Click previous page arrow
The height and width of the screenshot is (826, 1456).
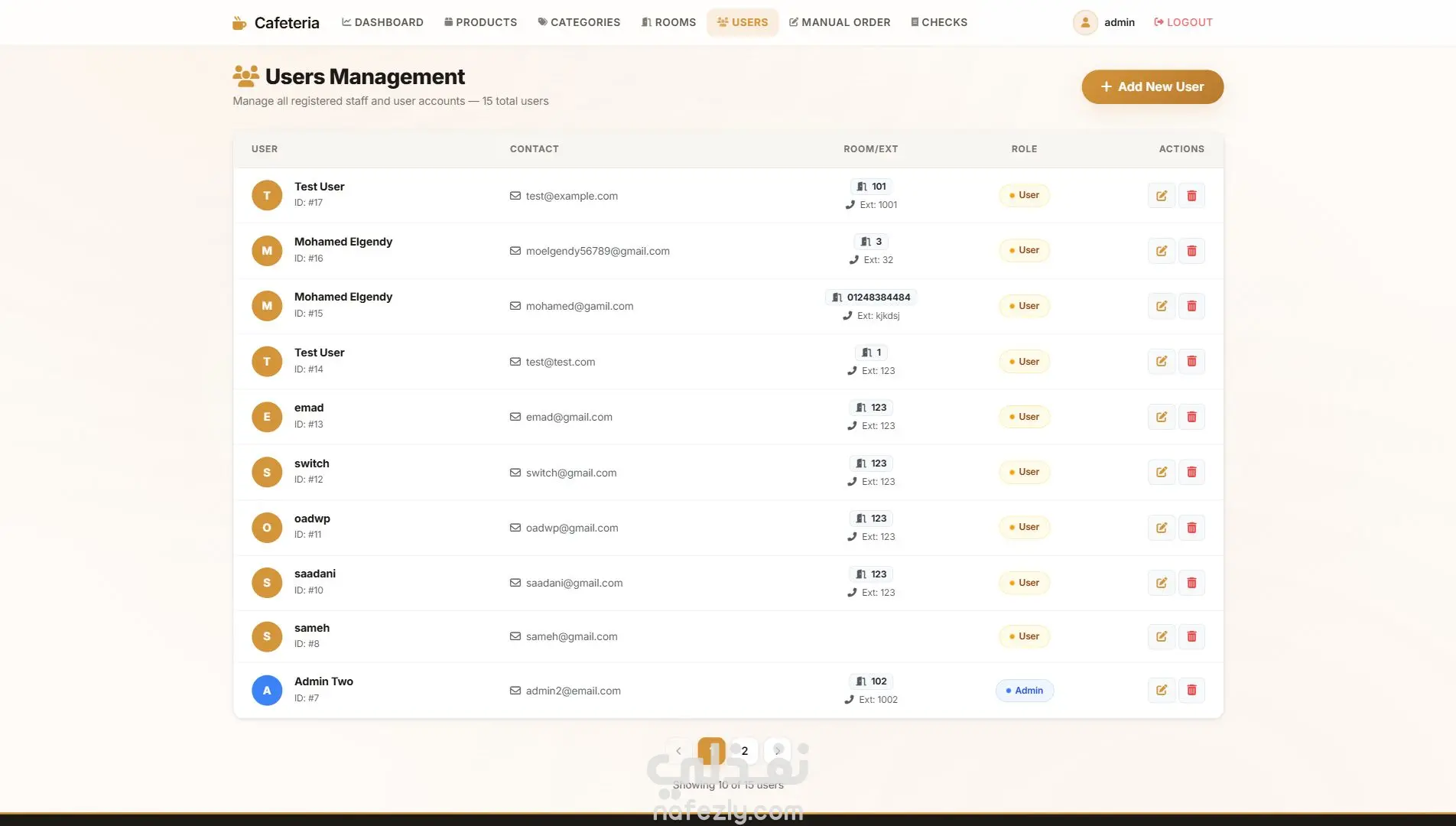point(678,751)
